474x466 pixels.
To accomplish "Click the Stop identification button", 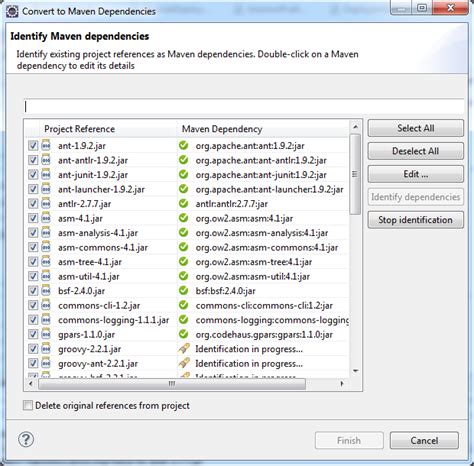I will point(416,220).
